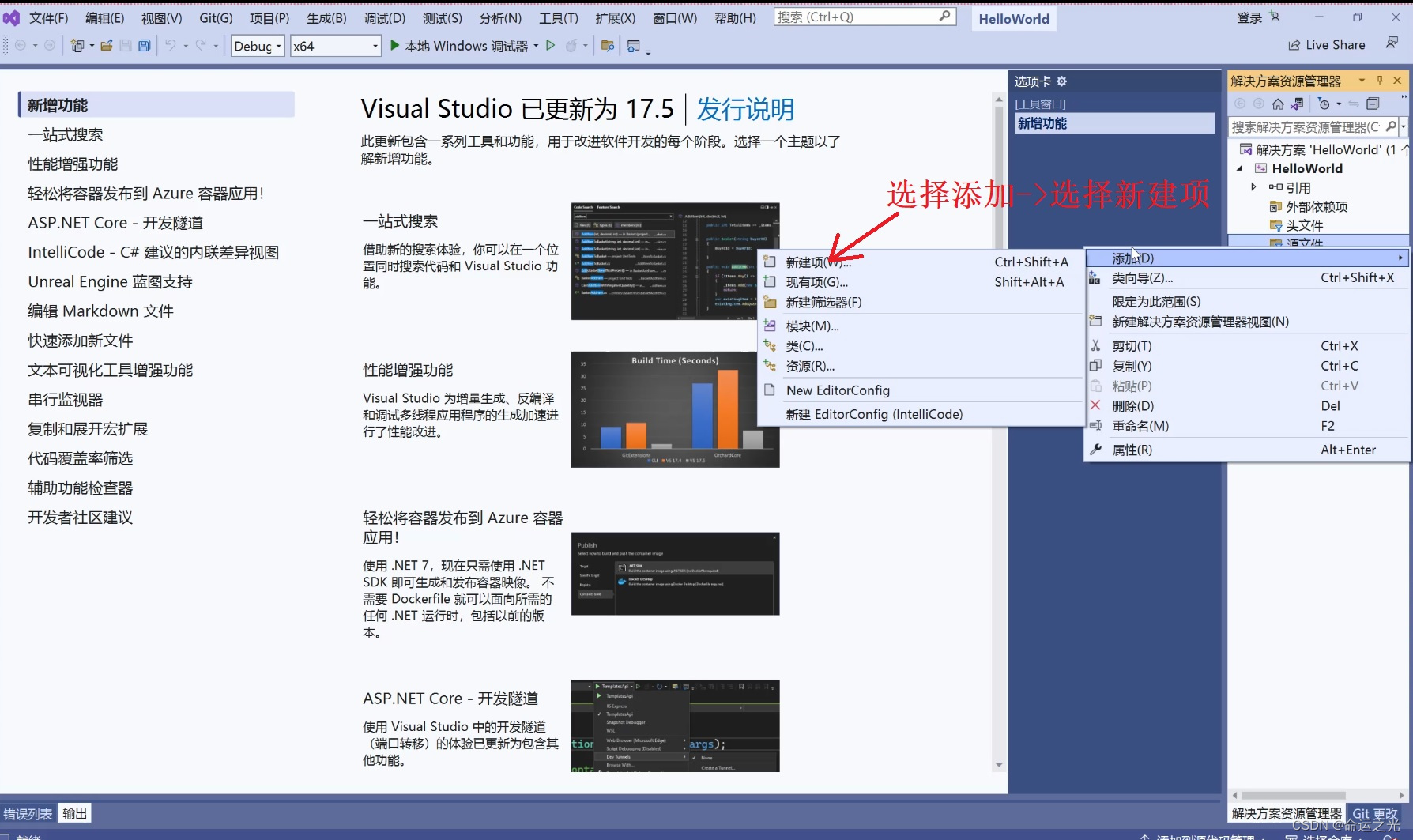The image size is (1413, 840).
Task: Click the Solution Explorer home icon
Action: pyautogui.click(x=1278, y=104)
